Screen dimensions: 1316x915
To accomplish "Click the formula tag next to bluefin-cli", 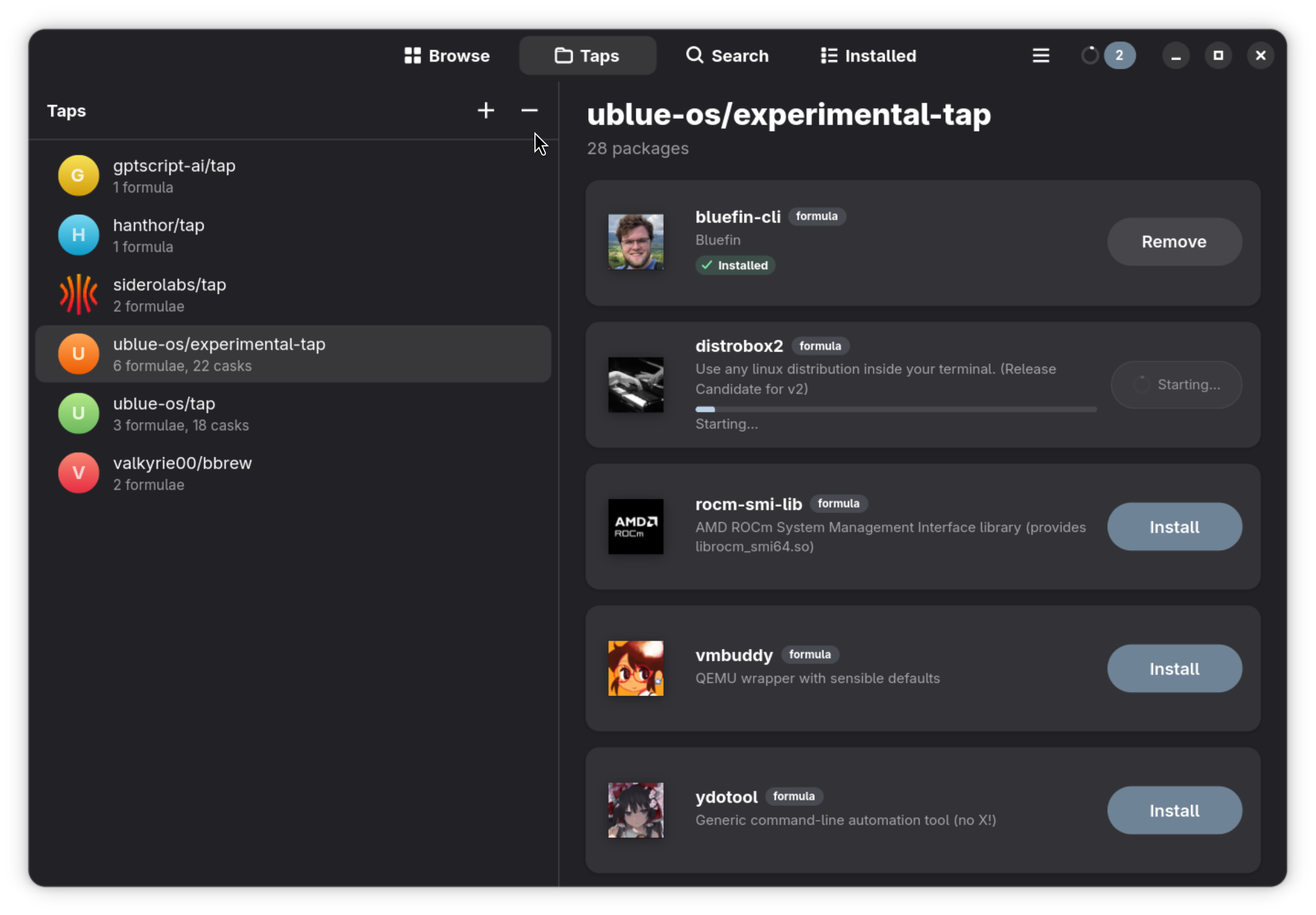I will [816, 217].
